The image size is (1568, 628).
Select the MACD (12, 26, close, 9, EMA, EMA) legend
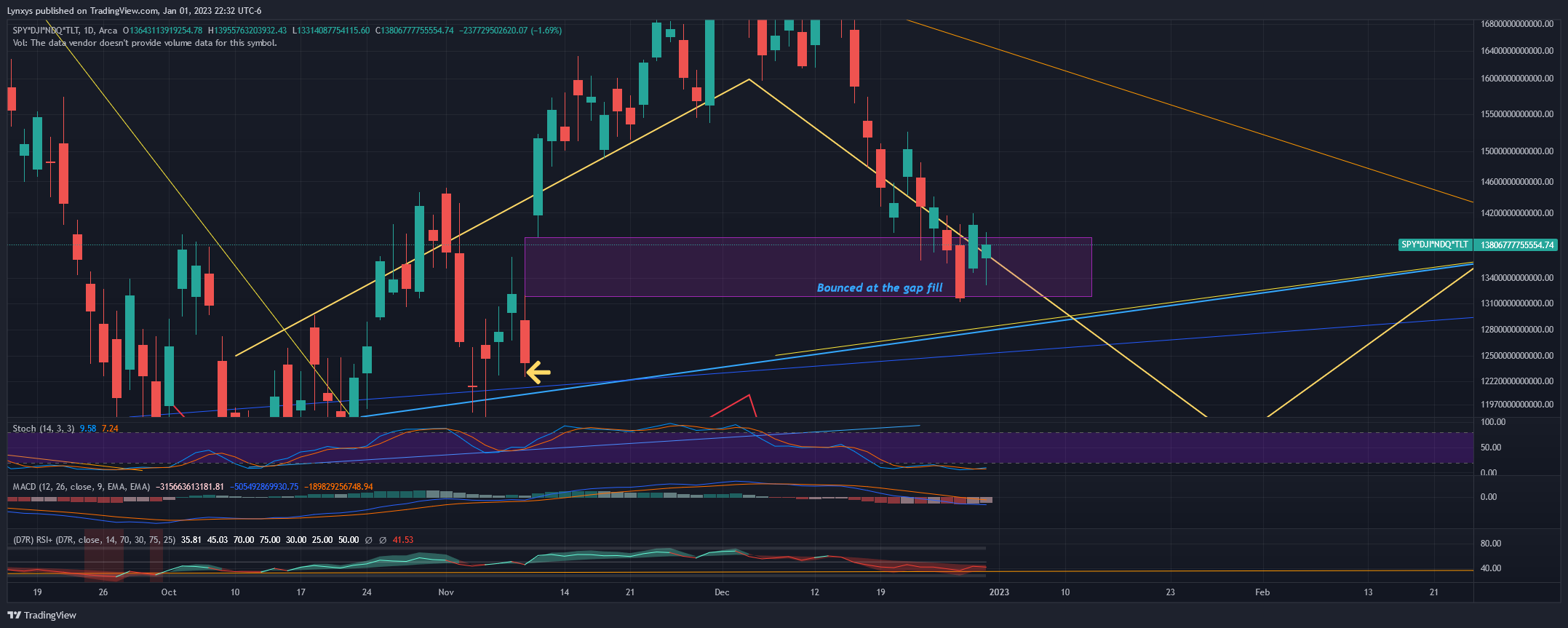click(x=81, y=487)
